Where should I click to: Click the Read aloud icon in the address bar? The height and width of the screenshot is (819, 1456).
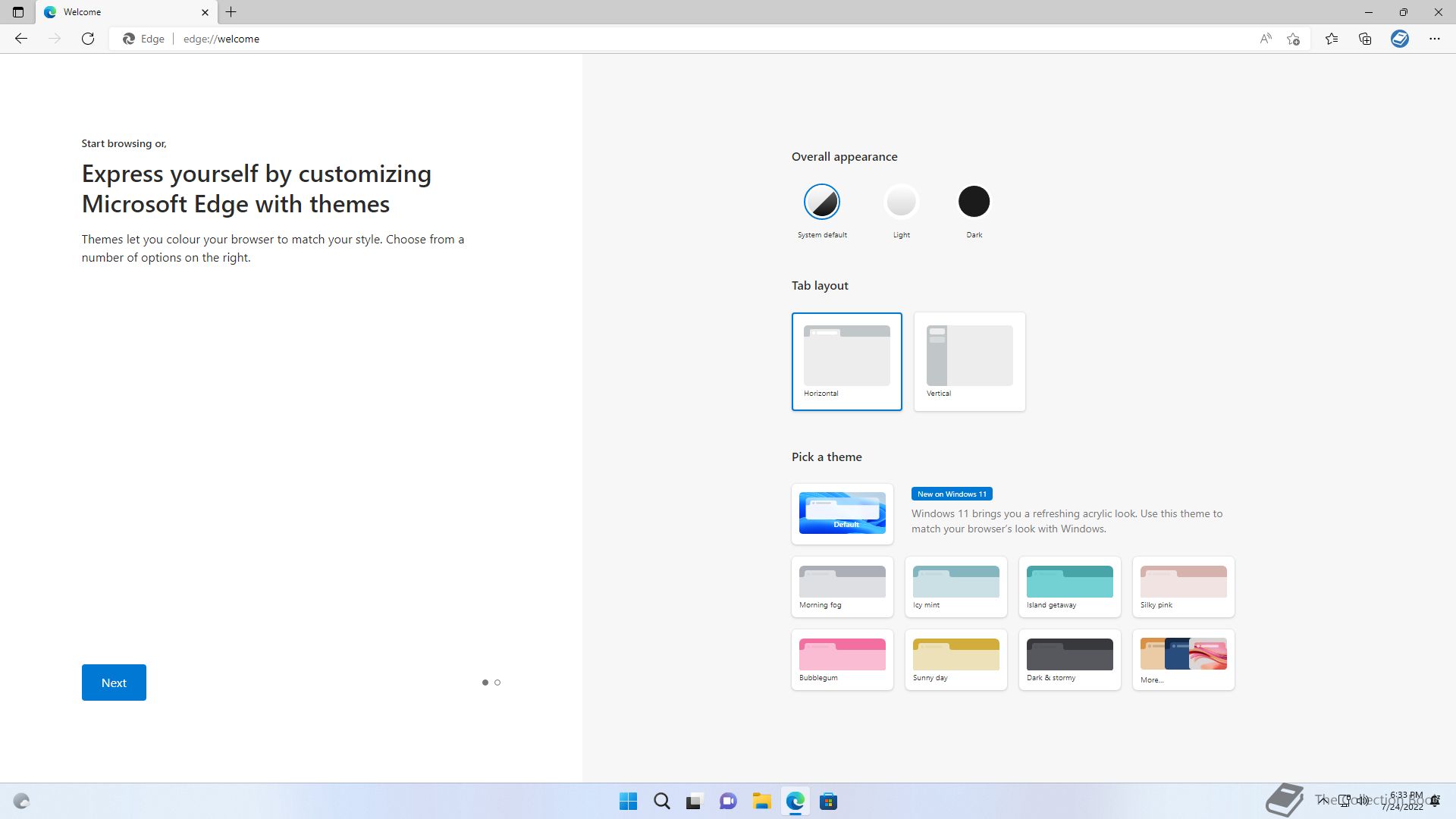[x=1265, y=39]
